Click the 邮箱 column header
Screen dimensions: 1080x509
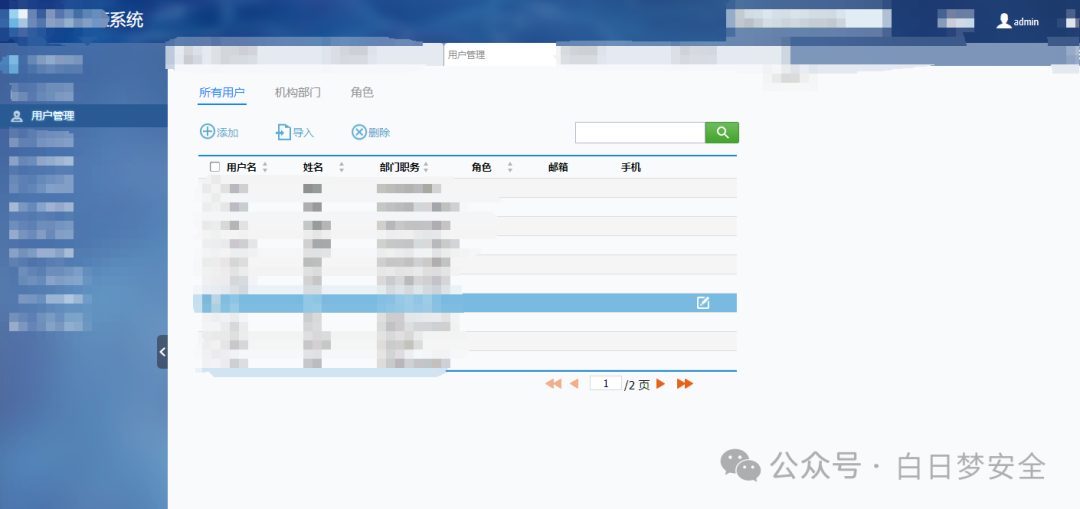coord(558,167)
